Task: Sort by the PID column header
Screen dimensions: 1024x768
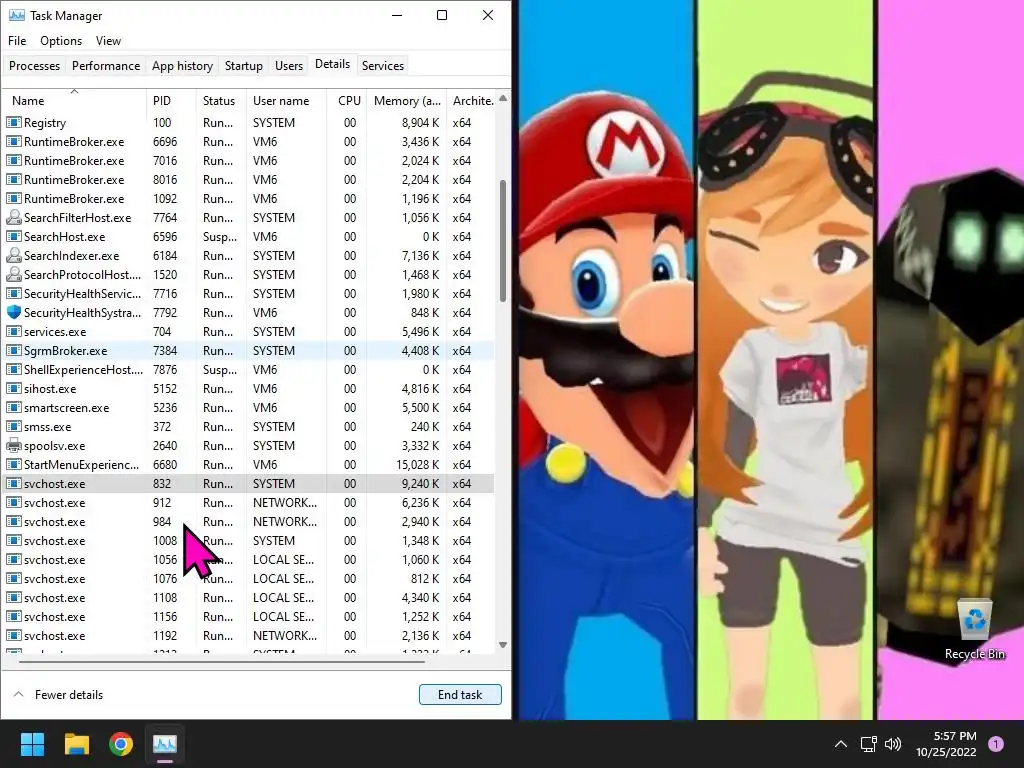Action: 171,101
